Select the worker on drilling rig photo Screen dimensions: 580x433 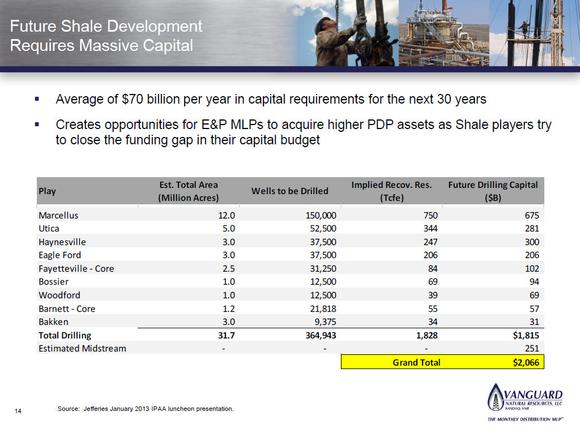coord(348,33)
